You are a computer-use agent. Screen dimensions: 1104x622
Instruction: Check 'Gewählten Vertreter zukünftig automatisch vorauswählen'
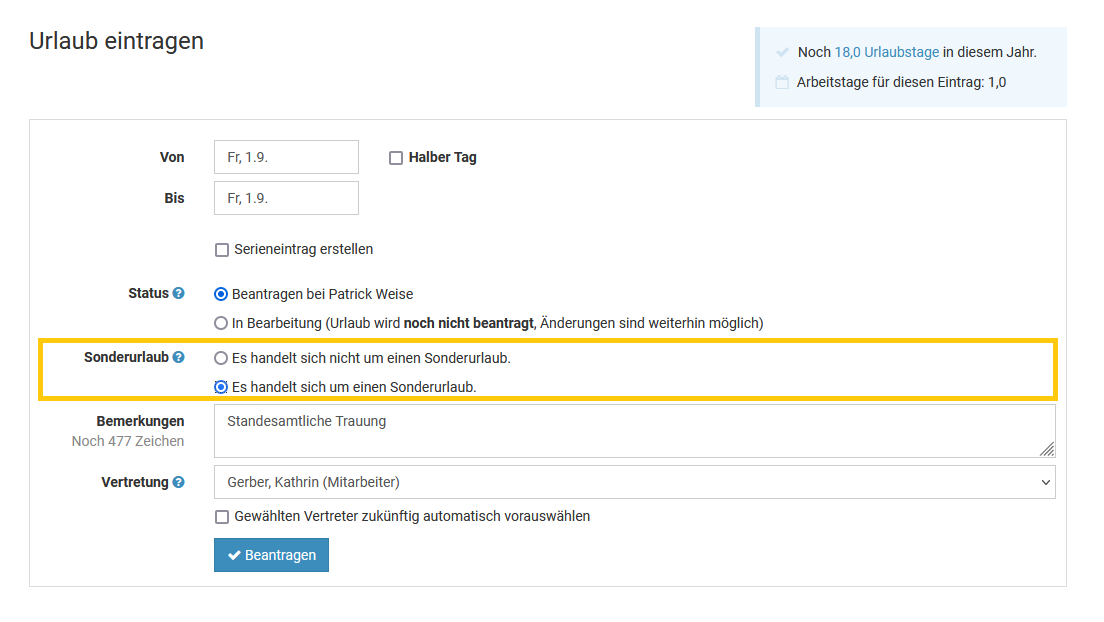pos(222,517)
